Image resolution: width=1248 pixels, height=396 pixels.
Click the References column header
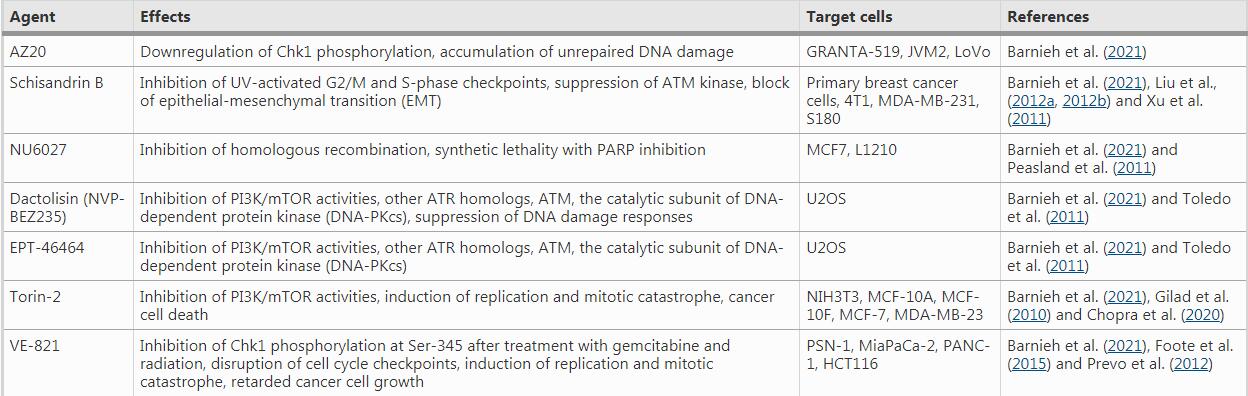tap(1048, 17)
